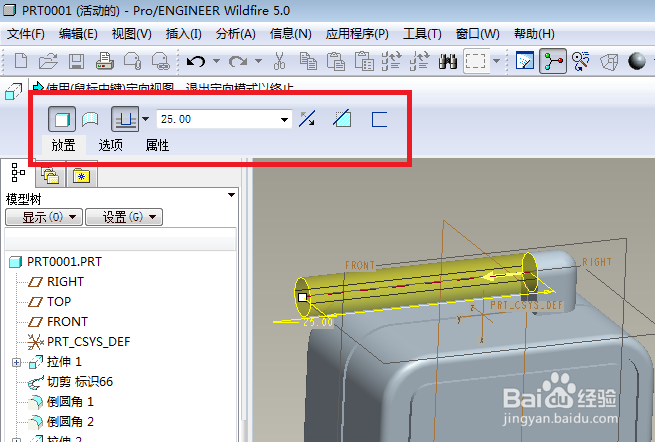This screenshot has width=655, height=442.
Task: Open the 帮助(H) menu
Action: [534, 34]
